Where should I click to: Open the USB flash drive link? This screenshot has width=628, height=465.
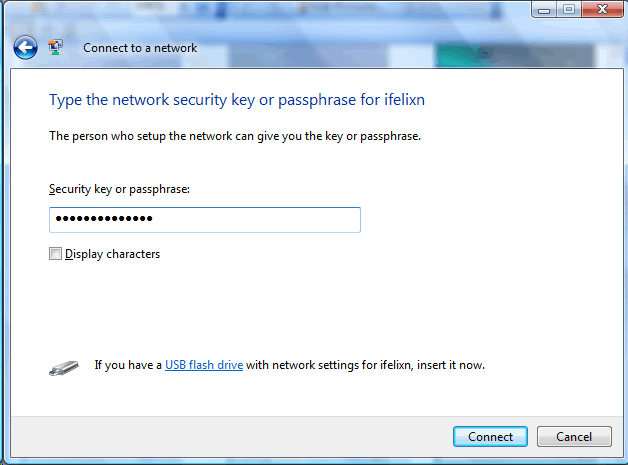pyautogui.click(x=204, y=365)
